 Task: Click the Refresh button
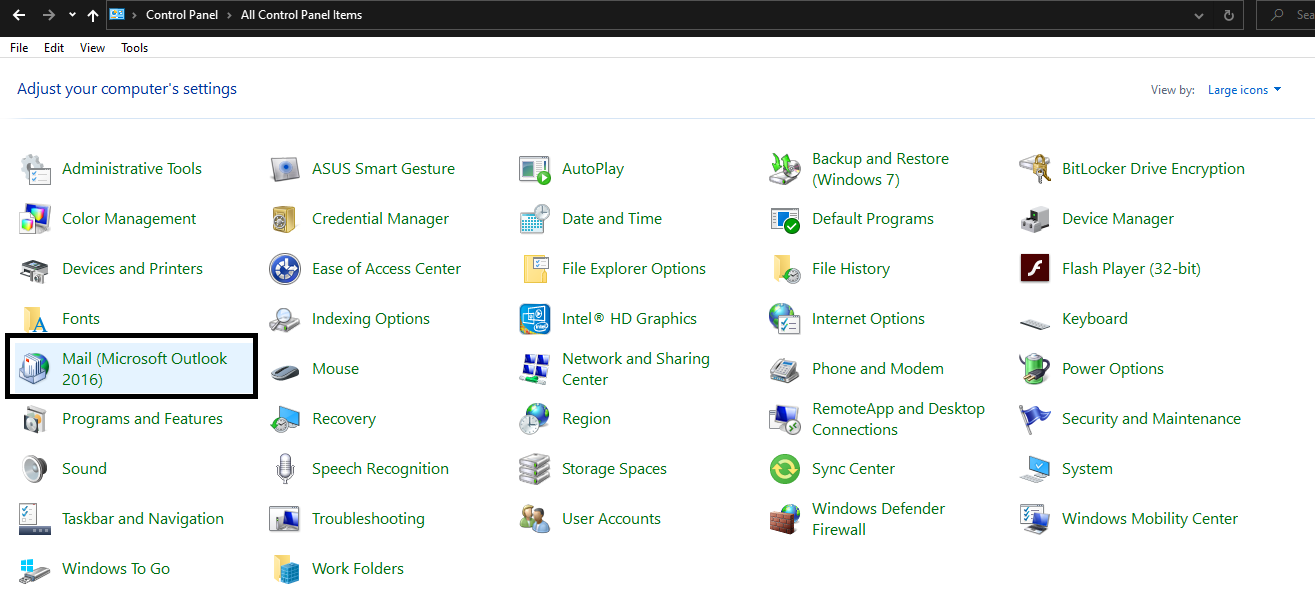click(x=1228, y=14)
